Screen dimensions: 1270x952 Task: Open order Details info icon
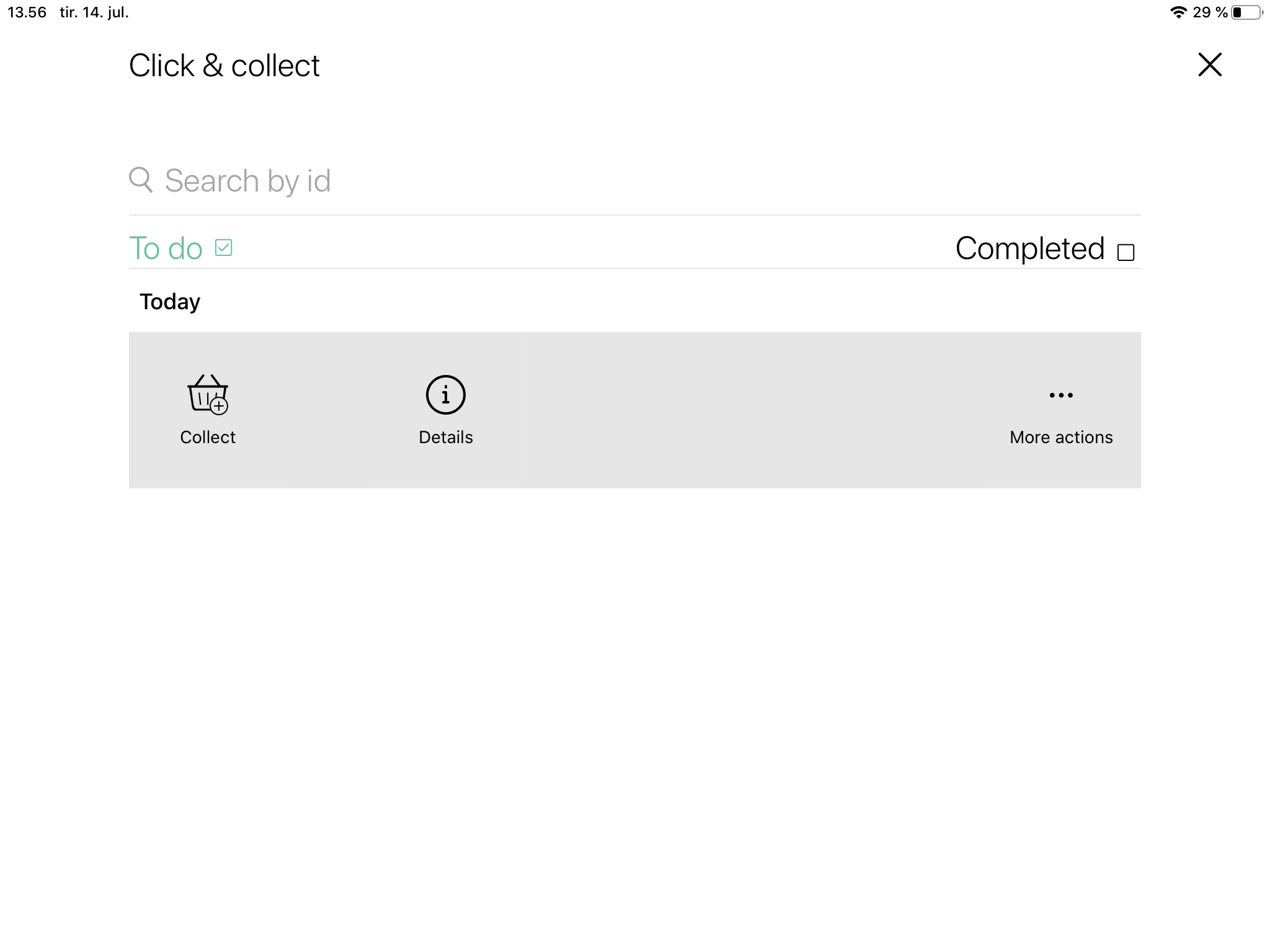click(445, 395)
